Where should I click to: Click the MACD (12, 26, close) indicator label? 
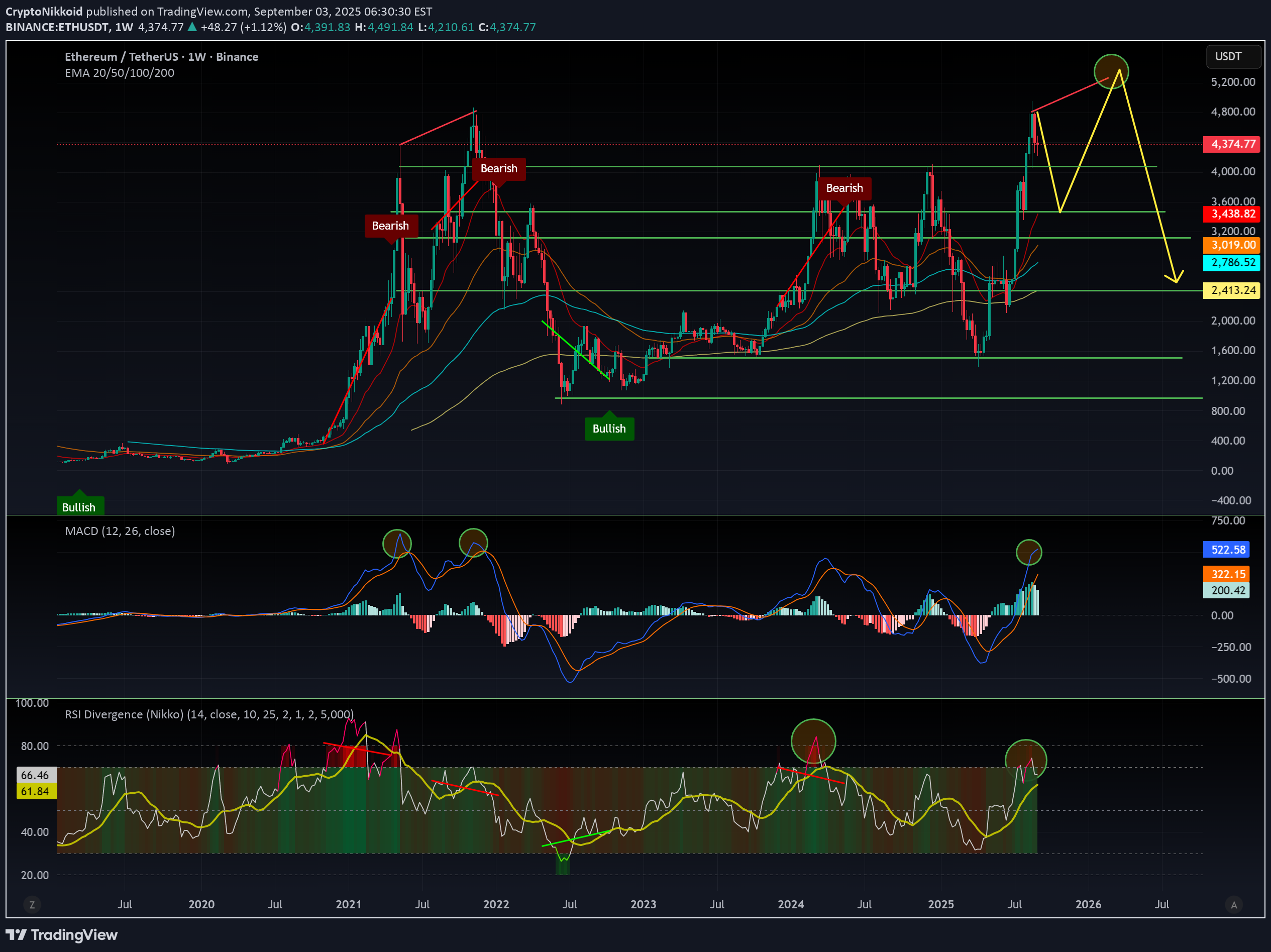coord(120,531)
